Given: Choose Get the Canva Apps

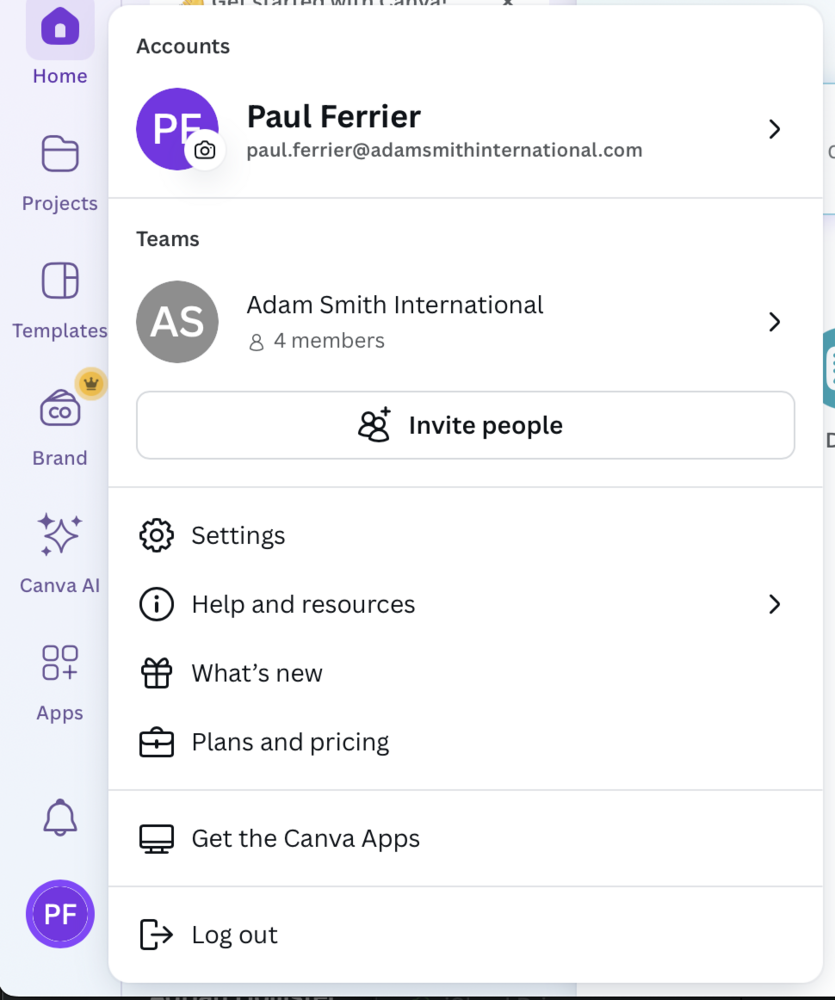Looking at the screenshot, I should (x=305, y=839).
